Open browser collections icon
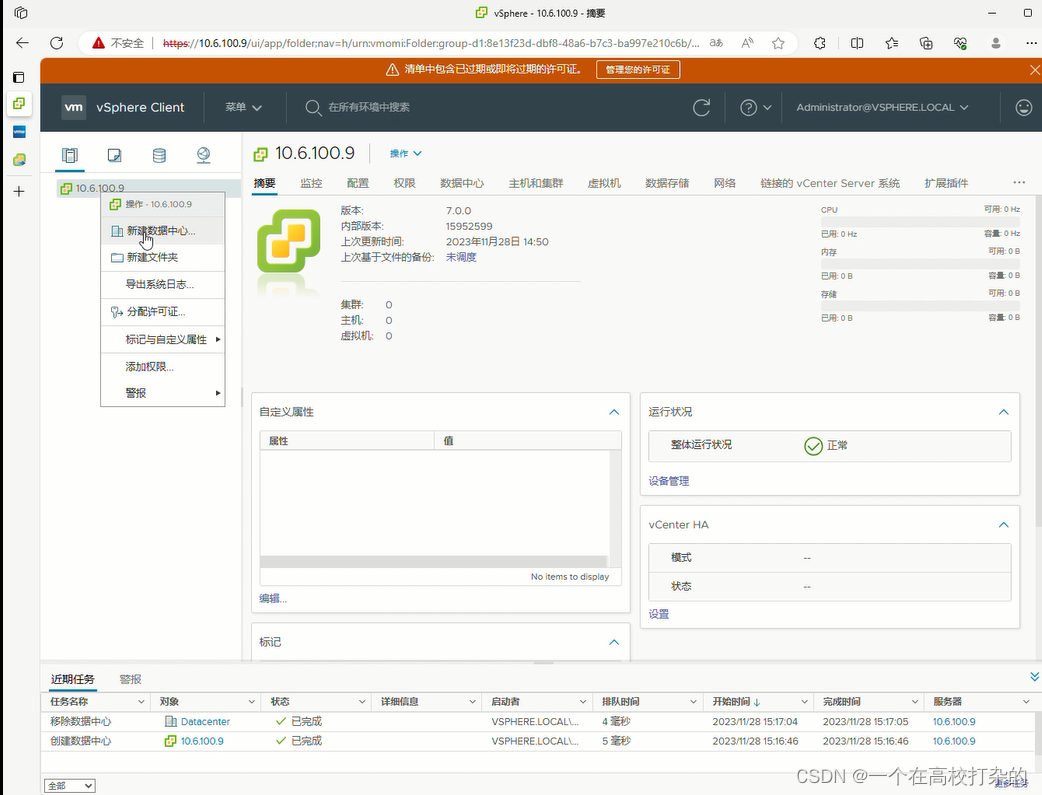Screen dimensions: 1042x795 tap(926, 43)
